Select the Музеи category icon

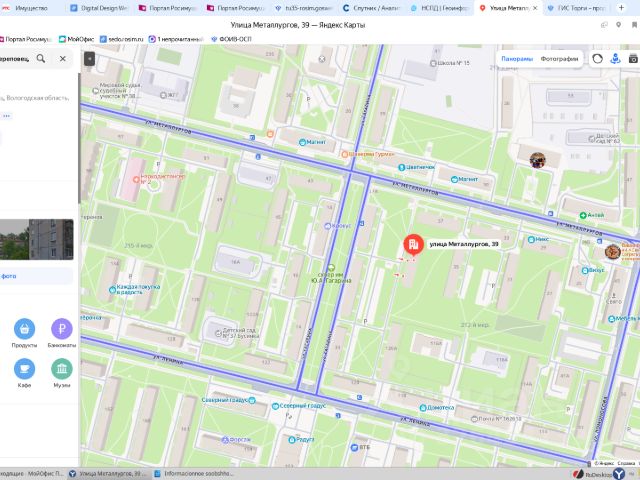point(62,369)
